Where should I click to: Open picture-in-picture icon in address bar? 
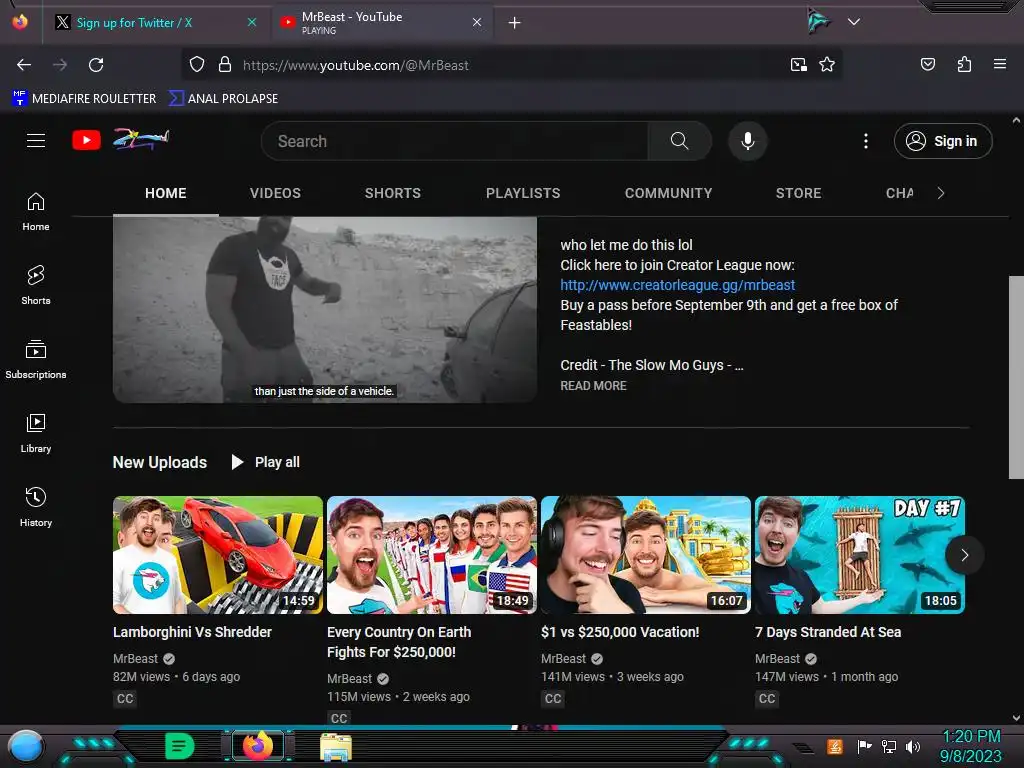click(x=799, y=65)
